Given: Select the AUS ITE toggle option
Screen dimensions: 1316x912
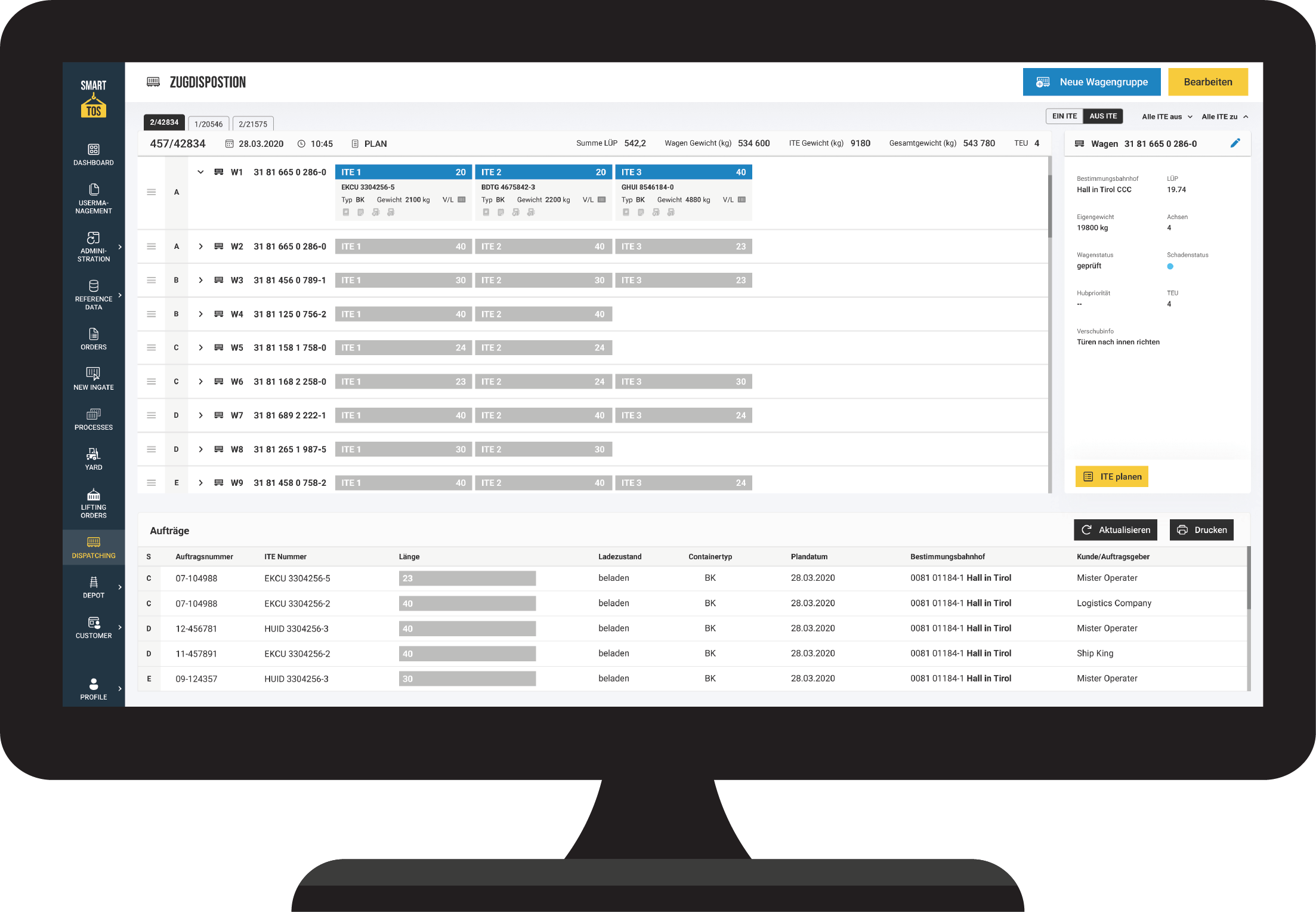Looking at the screenshot, I should pyautogui.click(x=1103, y=116).
